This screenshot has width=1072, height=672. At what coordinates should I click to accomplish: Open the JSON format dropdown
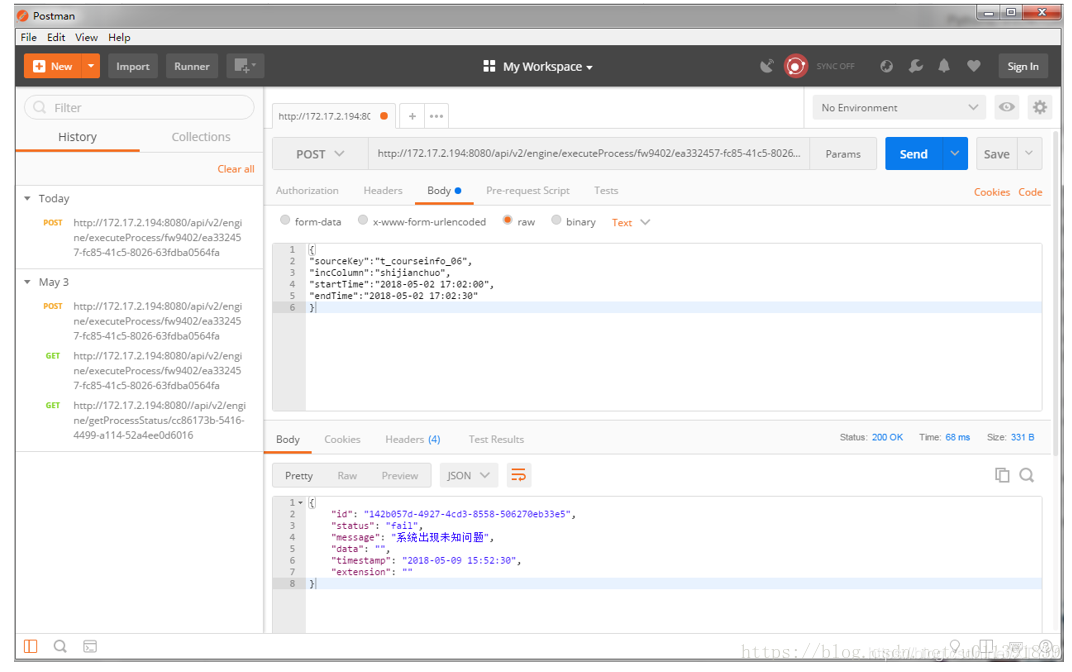tap(468, 475)
